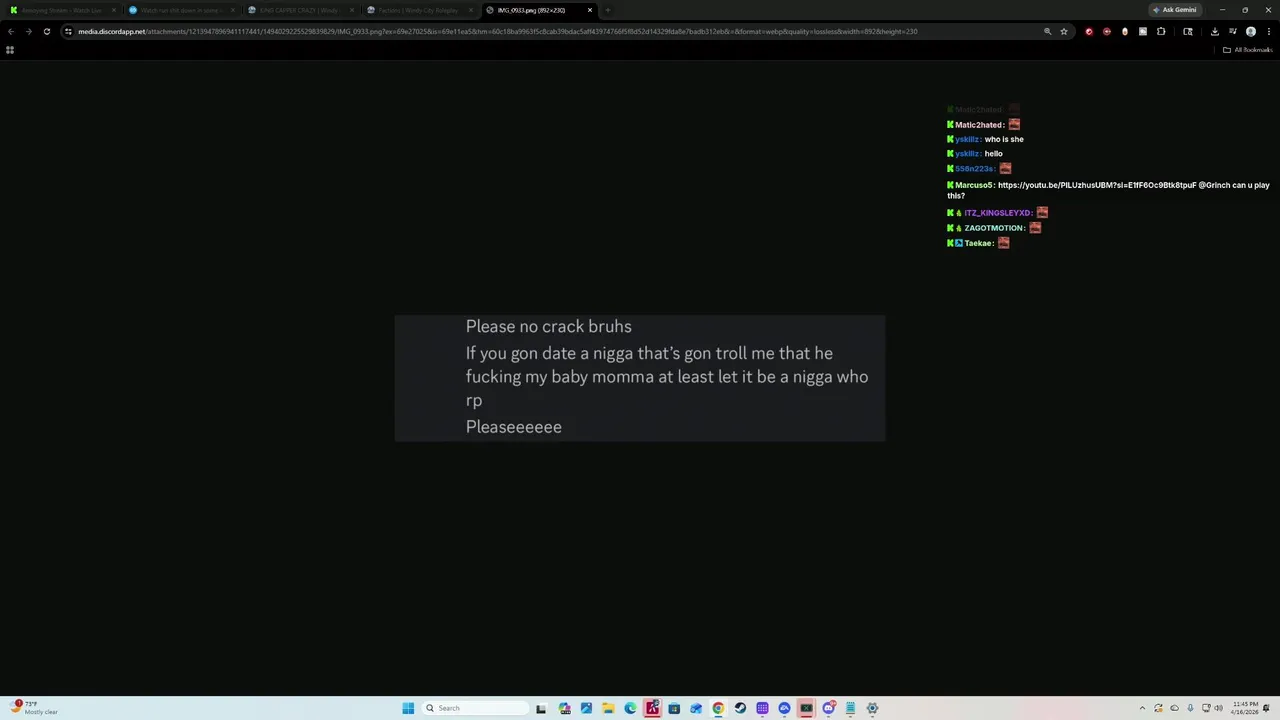Click the taskbar Search box

click(475, 708)
